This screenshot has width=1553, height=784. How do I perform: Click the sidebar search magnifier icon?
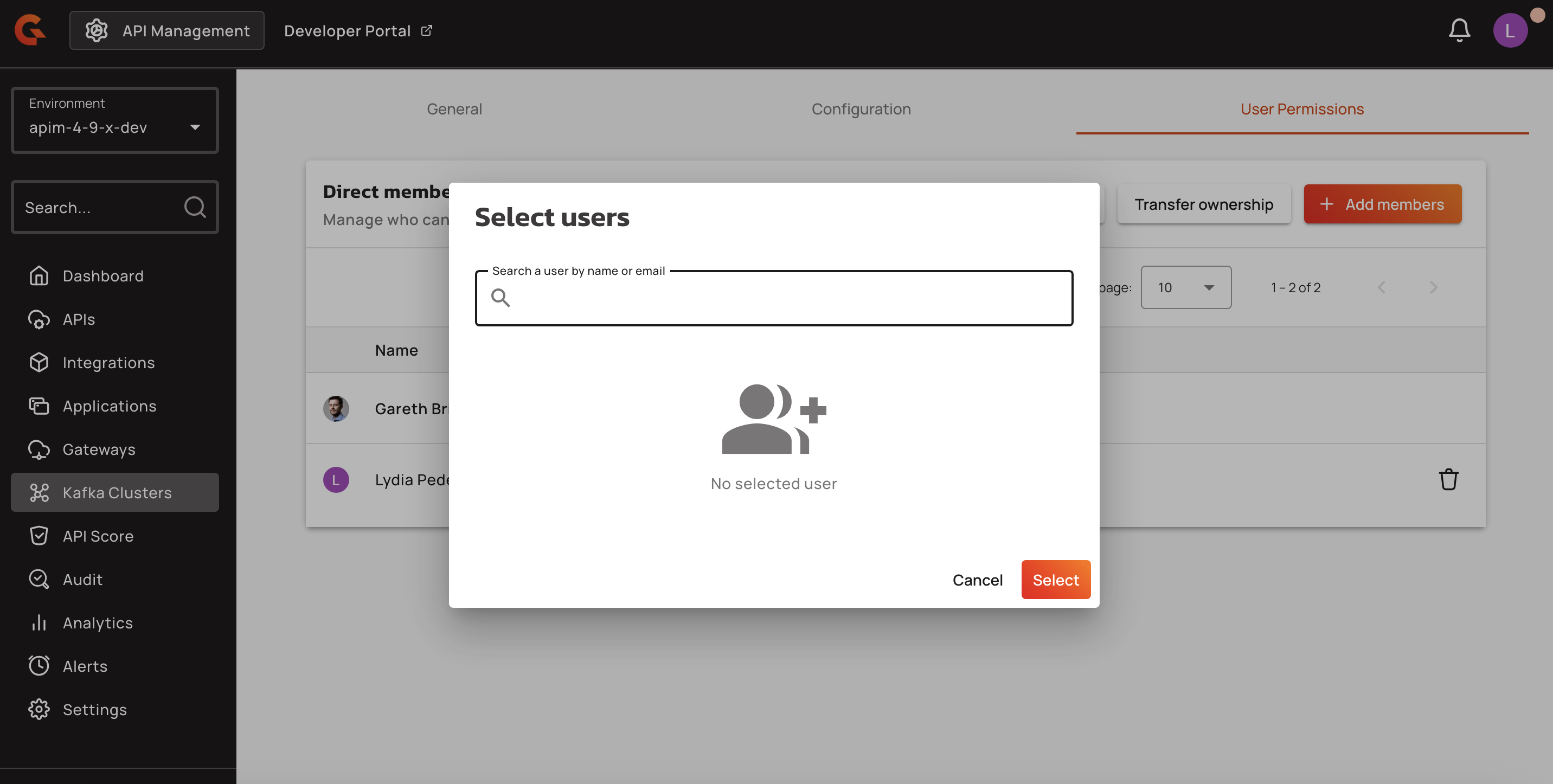click(x=195, y=207)
